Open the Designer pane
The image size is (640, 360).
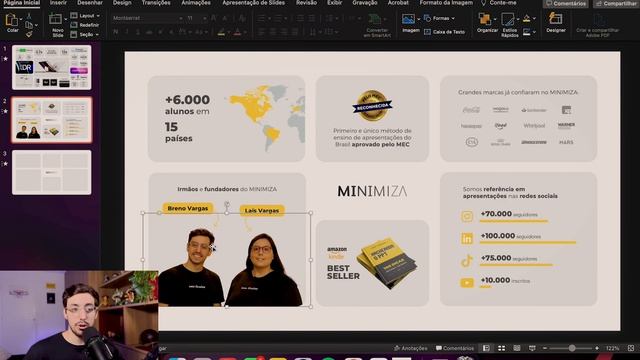[556, 22]
